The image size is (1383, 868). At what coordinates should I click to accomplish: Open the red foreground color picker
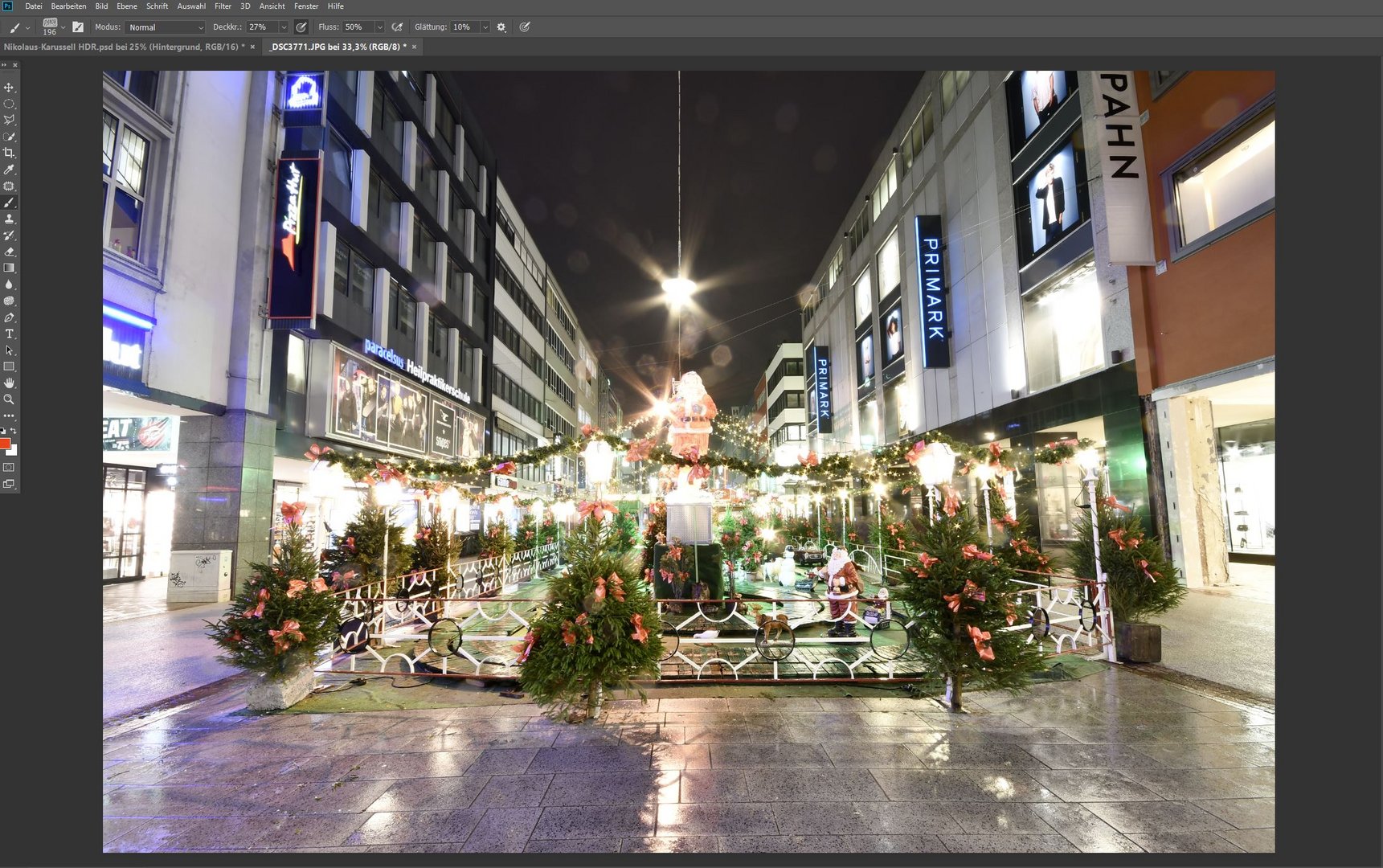(4, 444)
